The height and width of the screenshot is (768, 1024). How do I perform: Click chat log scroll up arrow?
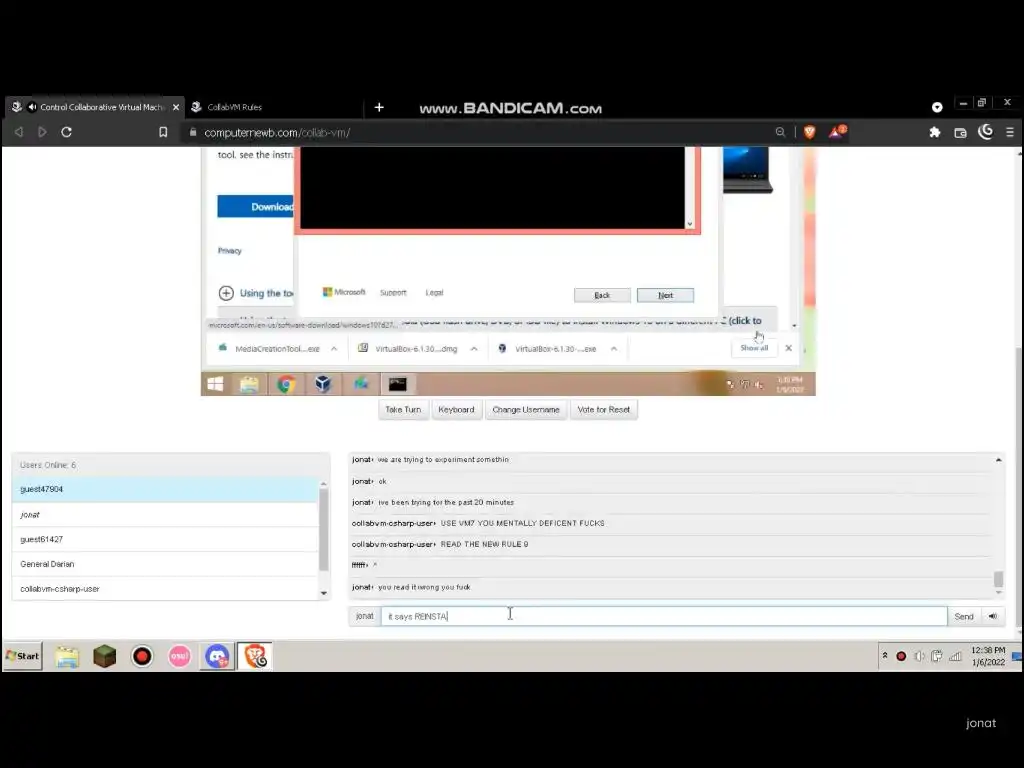(x=999, y=460)
